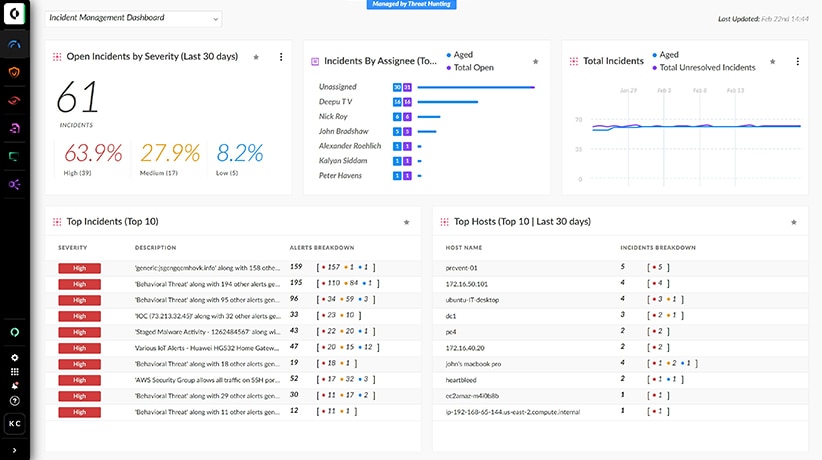Screen dimensions: 822x460
Task: Open the Incident Management Dashboard dropdown
Action: (x=134, y=18)
